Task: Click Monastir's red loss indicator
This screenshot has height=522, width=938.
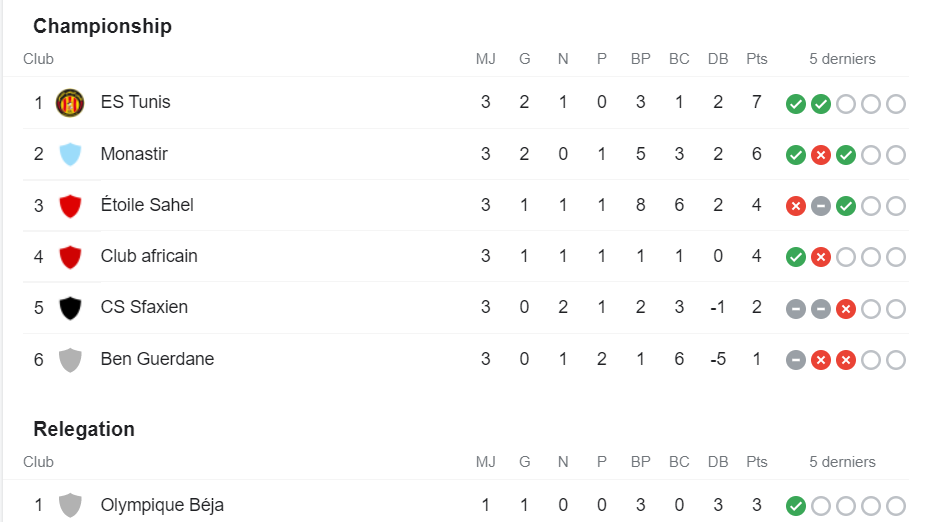Action: [x=821, y=155]
